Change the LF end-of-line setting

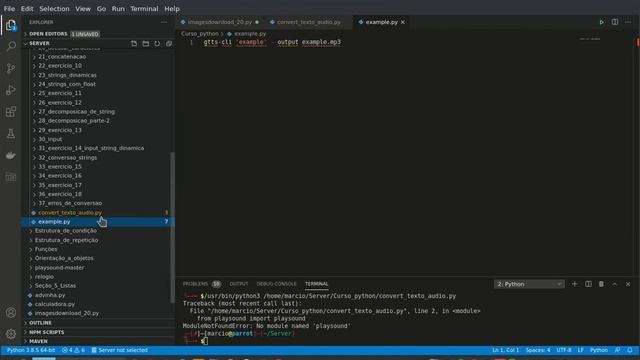[580, 350]
